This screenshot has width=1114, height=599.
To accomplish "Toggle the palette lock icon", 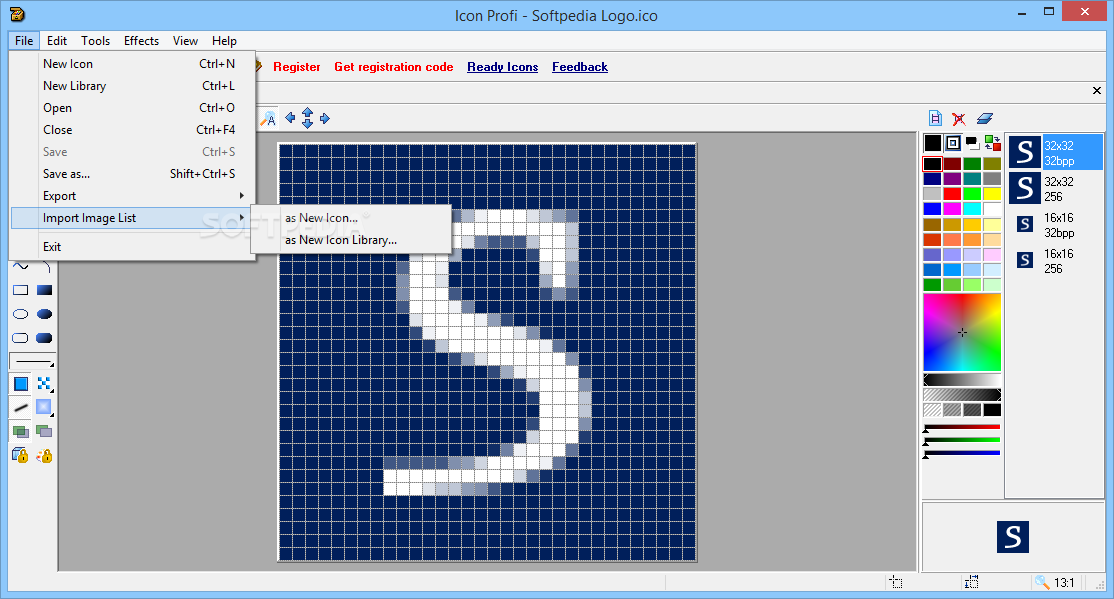I will point(44,455).
